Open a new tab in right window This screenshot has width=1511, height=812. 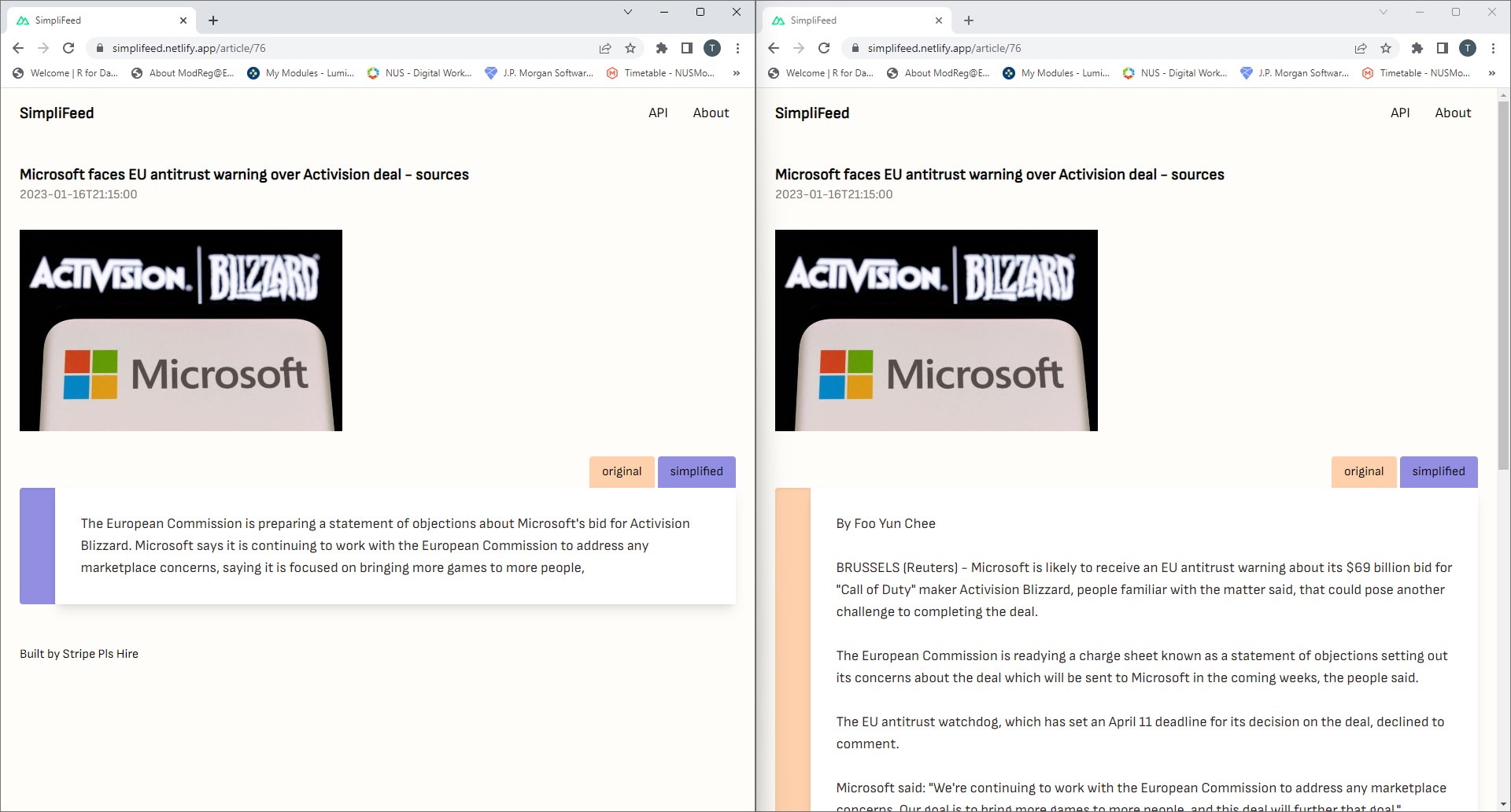[x=969, y=20]
